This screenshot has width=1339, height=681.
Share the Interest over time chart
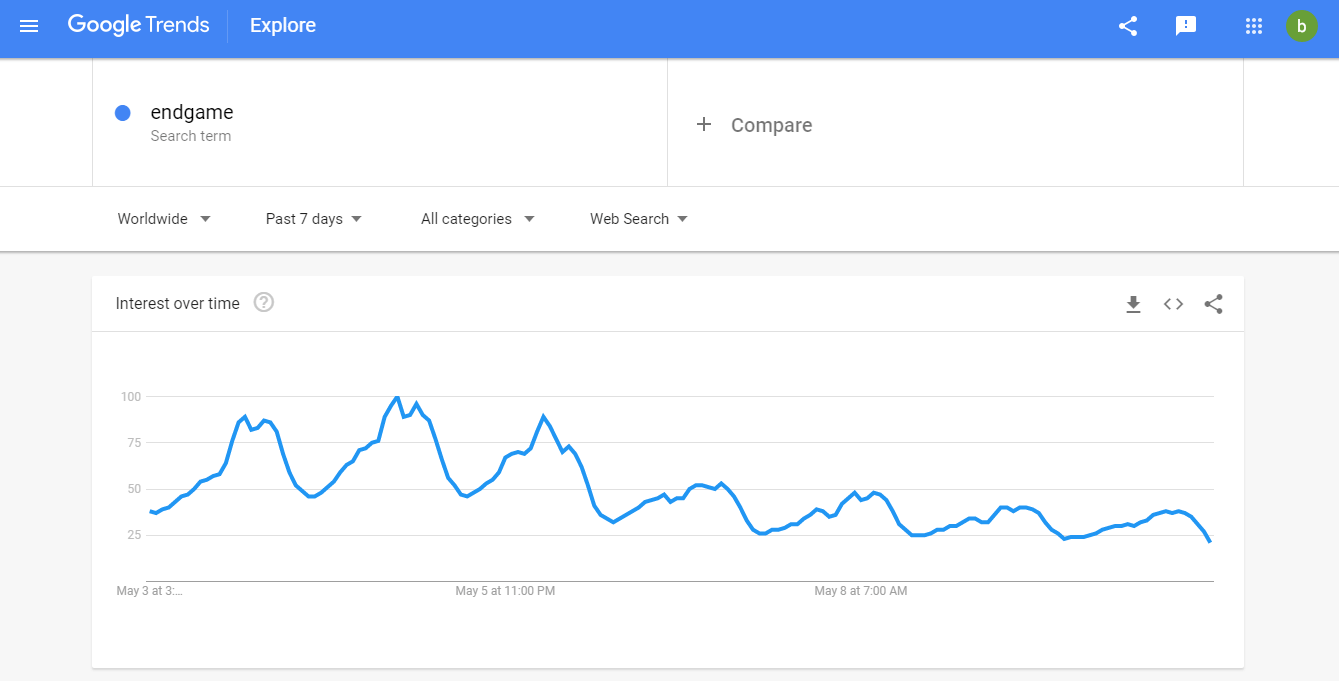(x=1213, y=304)
